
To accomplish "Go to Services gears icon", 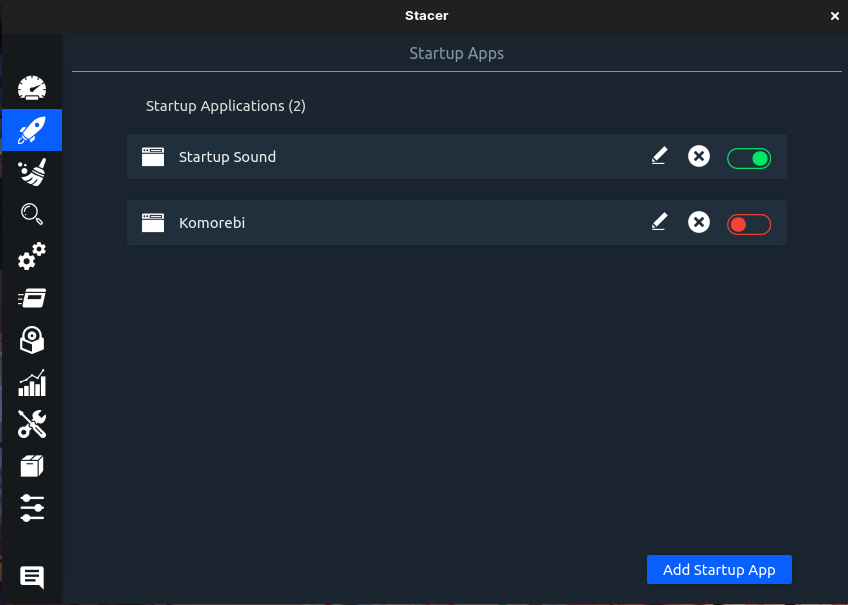I will point(32,256).
